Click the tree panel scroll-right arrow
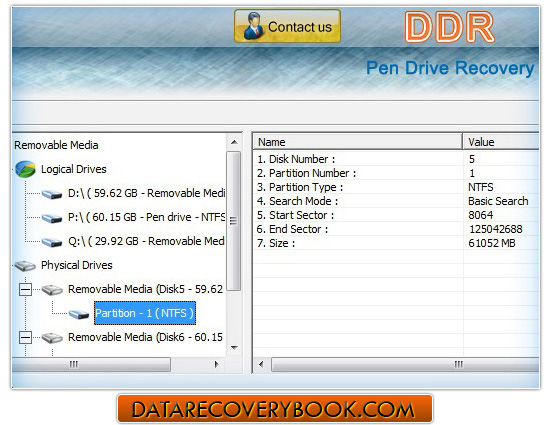Image resolution: width=550 pixels, height=425 pixels. coord(216,364)
